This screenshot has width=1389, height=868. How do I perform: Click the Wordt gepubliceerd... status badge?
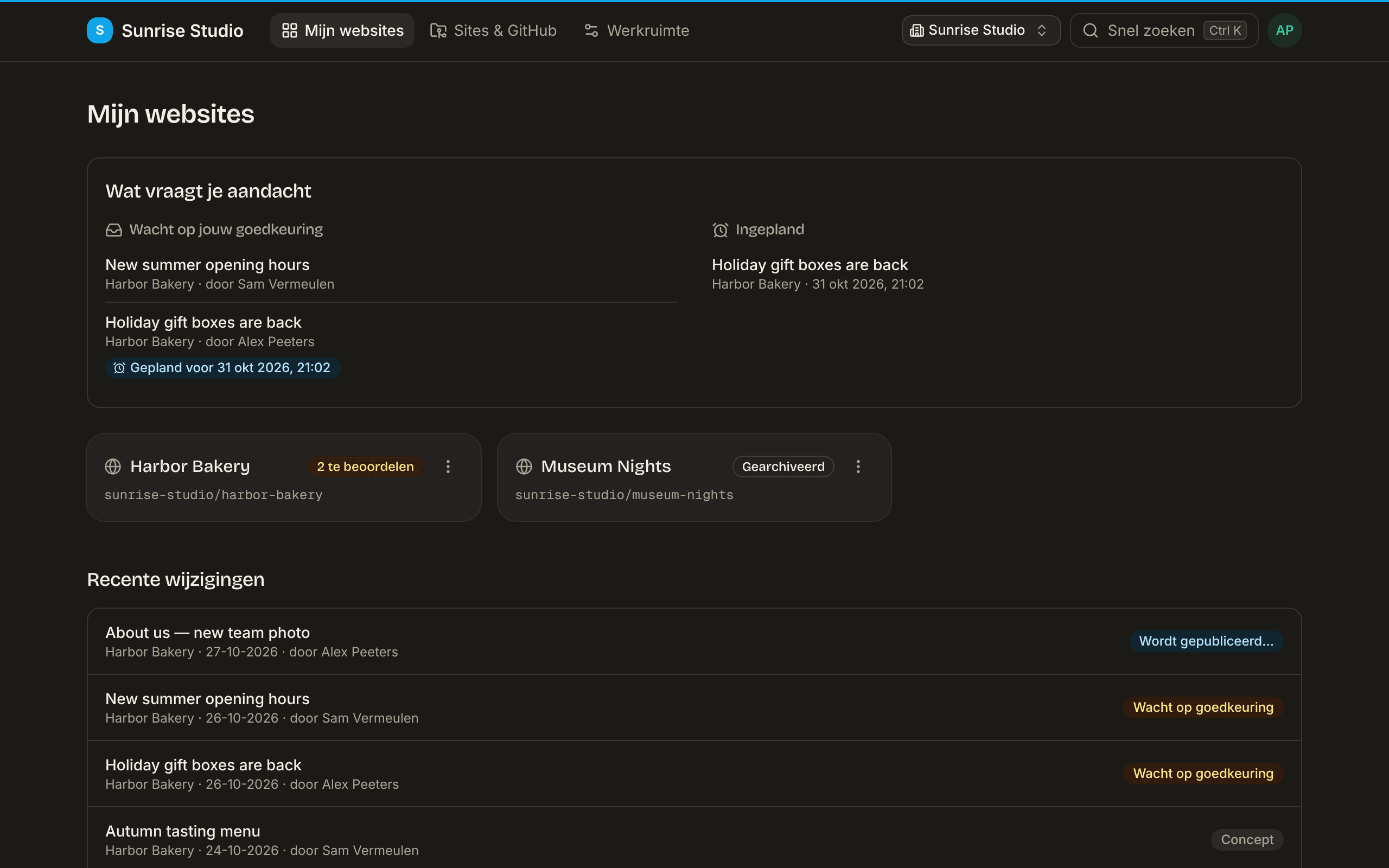(1206, 641)
